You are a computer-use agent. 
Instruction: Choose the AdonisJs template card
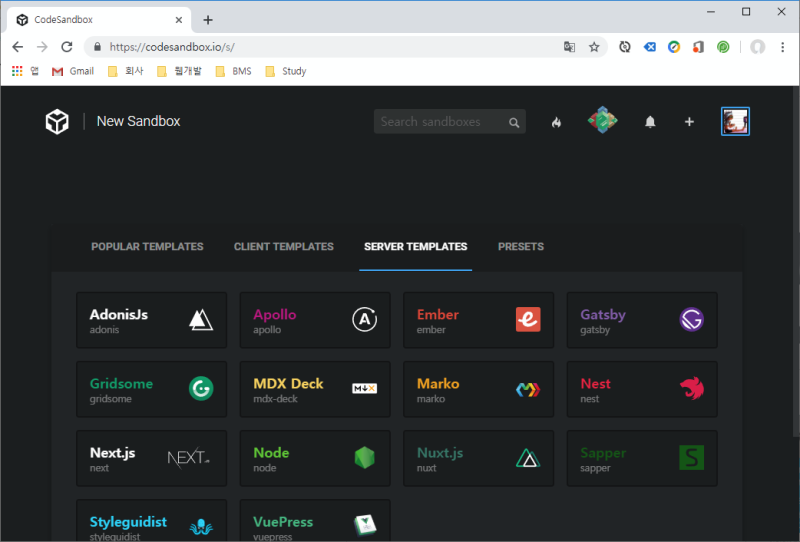152,320
